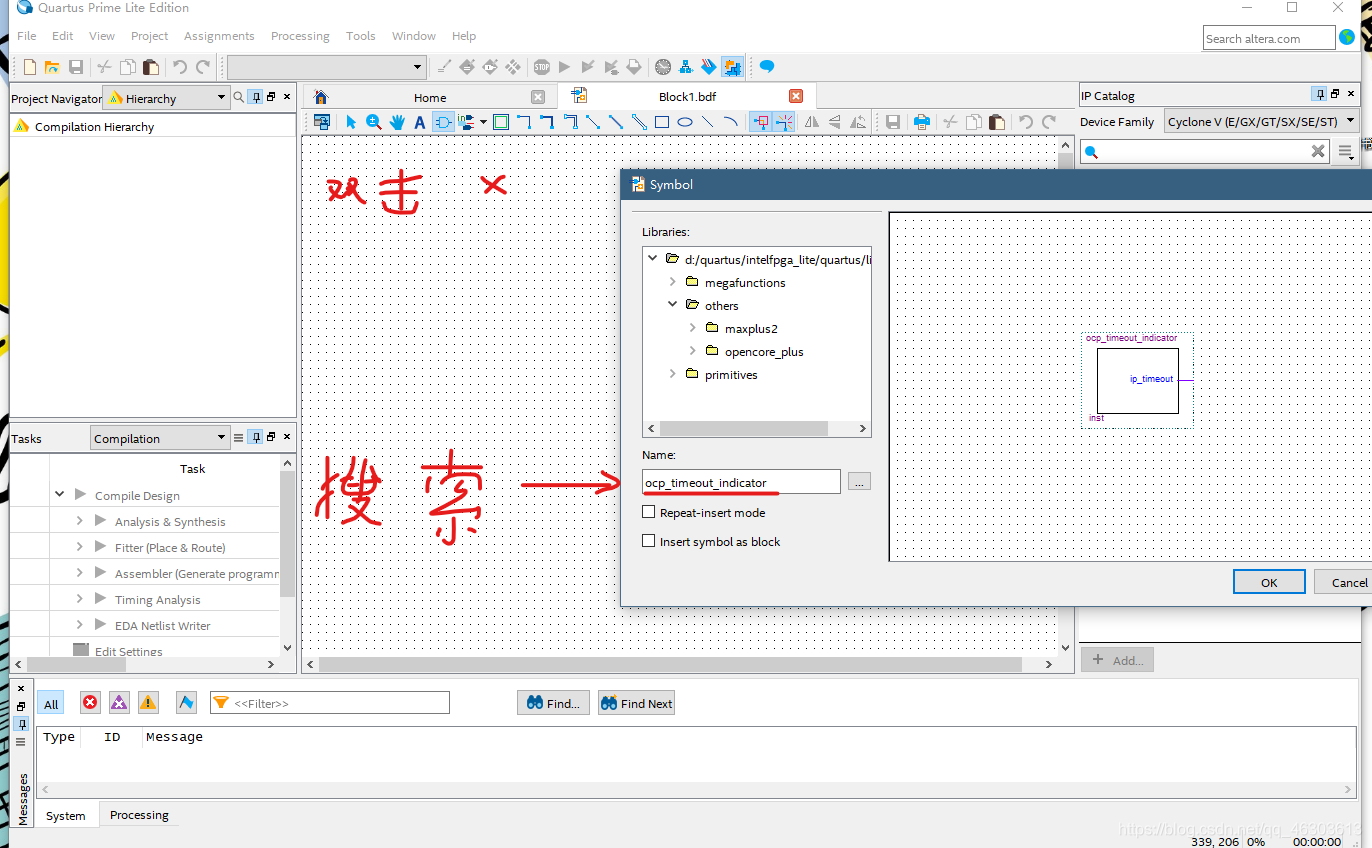Expand the Analysis & Synthesis task
This screenshot has width=1372, height=848.
[80, 521]
